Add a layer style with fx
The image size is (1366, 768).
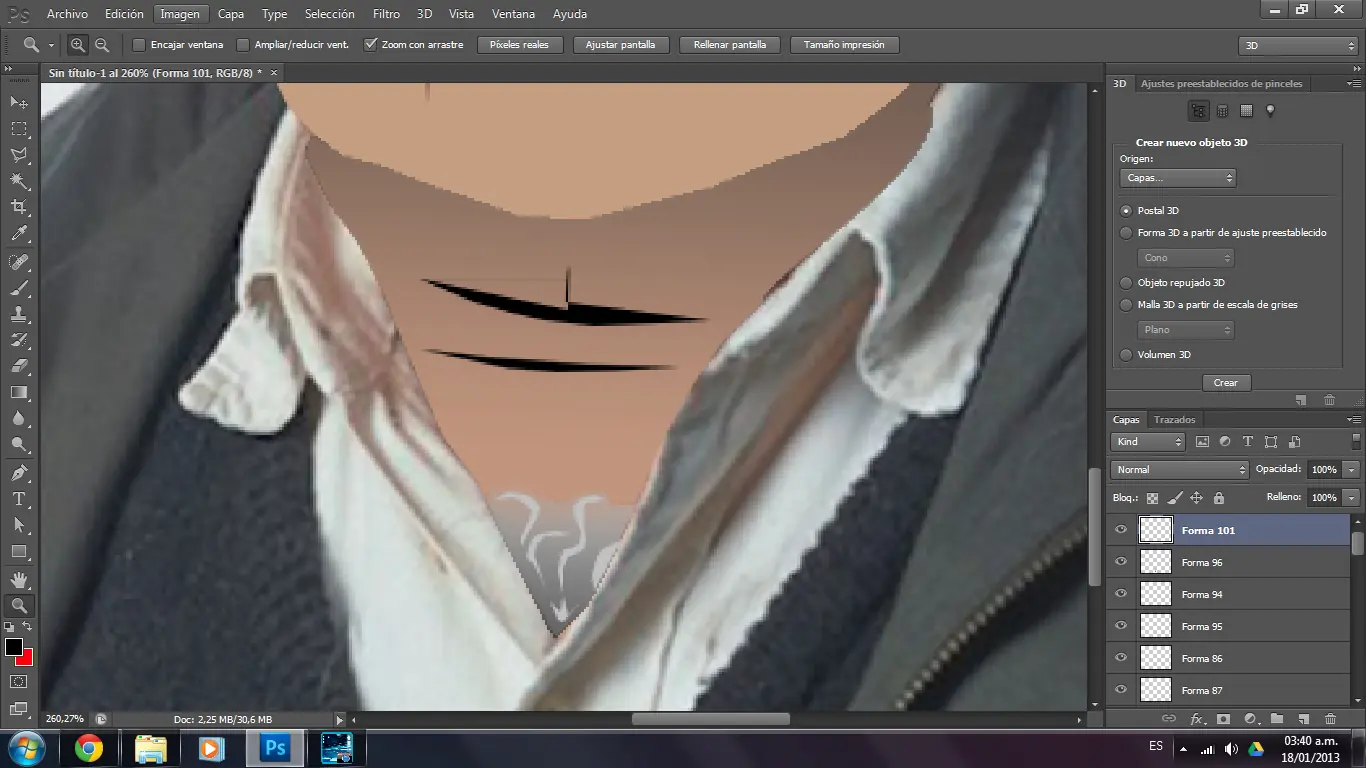[1196, 719]
